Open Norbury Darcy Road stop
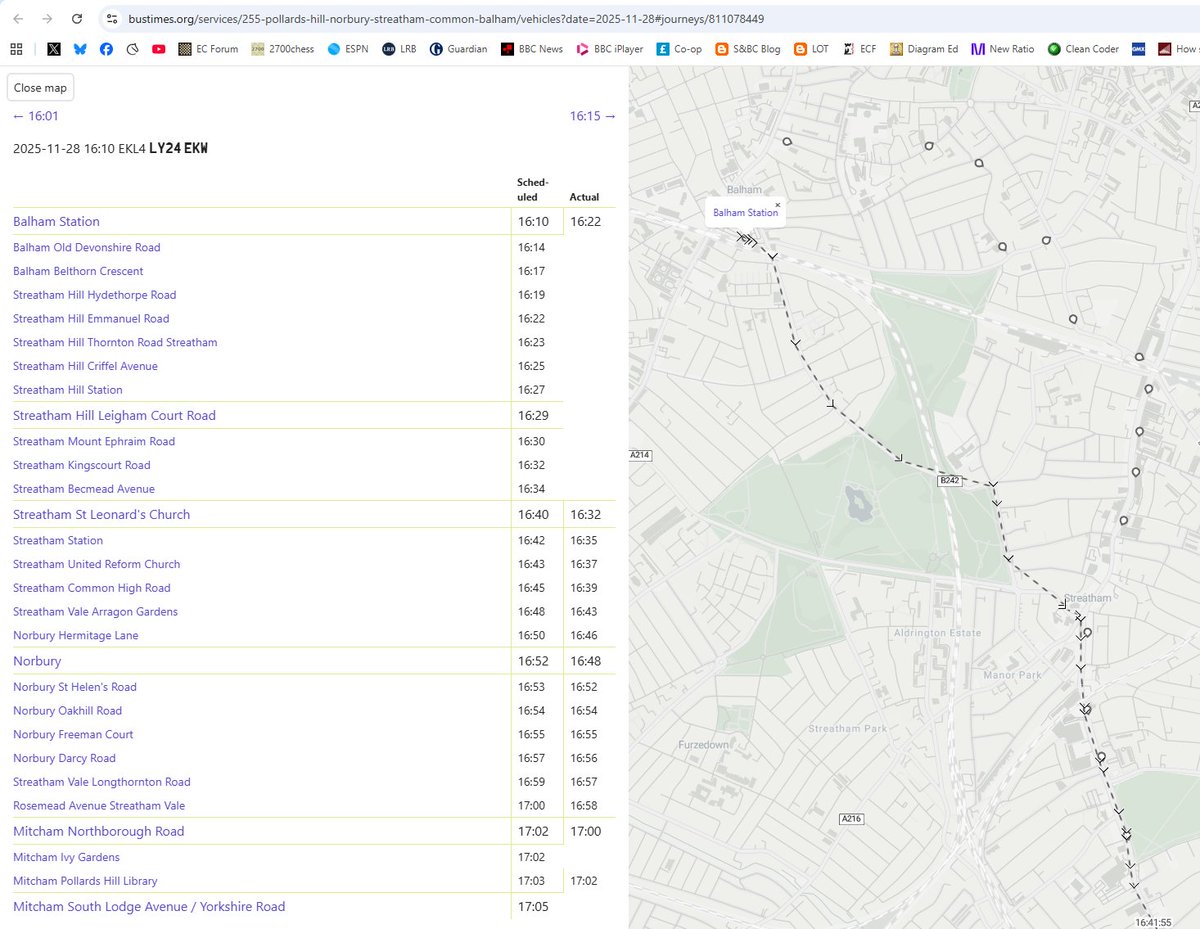1200x929 pixels. pyautogui.click(x=64, y=758)
